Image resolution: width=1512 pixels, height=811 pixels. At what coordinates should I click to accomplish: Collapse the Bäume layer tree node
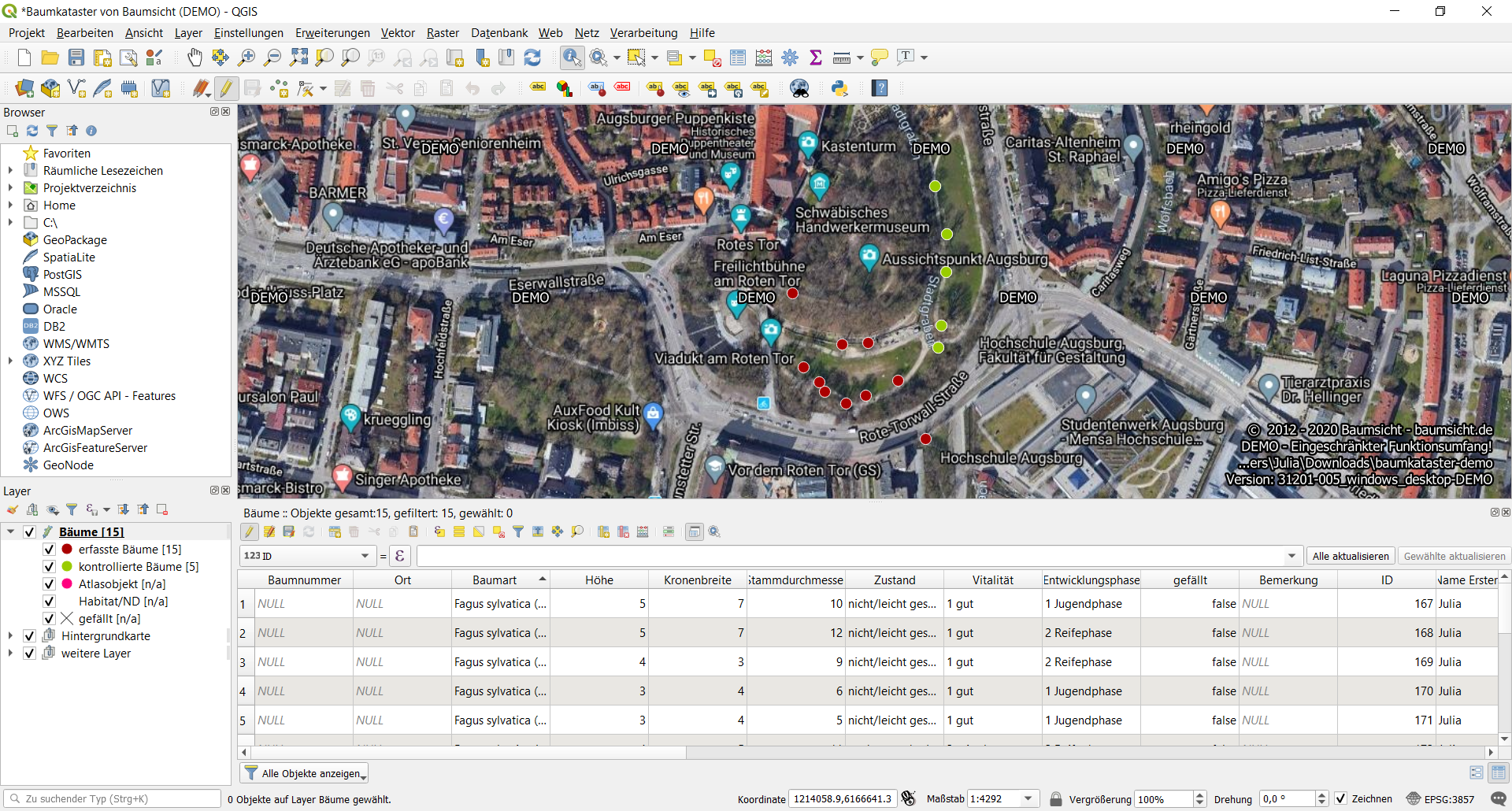click(11, 532)
